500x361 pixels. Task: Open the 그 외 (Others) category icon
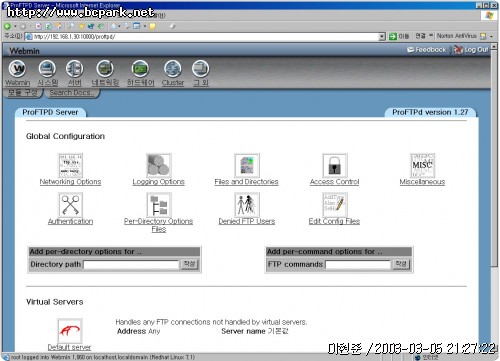point(201,69)
